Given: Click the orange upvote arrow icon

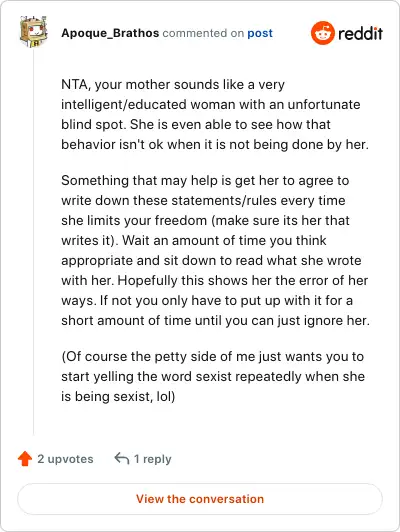Looking at the screenshot, I should 25,459.
